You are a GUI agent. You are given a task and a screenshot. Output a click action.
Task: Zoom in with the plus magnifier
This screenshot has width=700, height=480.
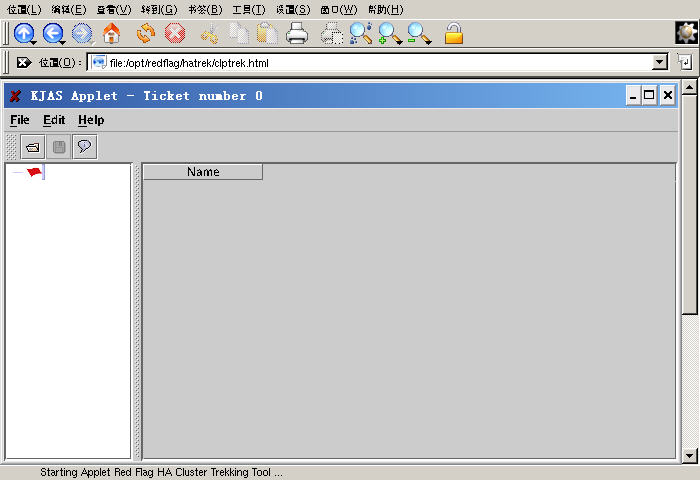[390, 33]
